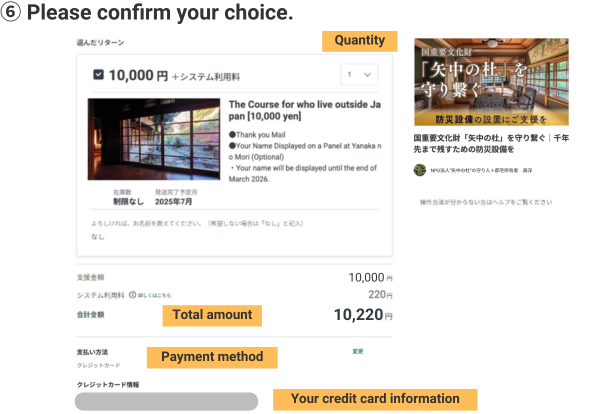600x414 pixels.
Task: Click the masked credit card number field
Action: point(166,401)
